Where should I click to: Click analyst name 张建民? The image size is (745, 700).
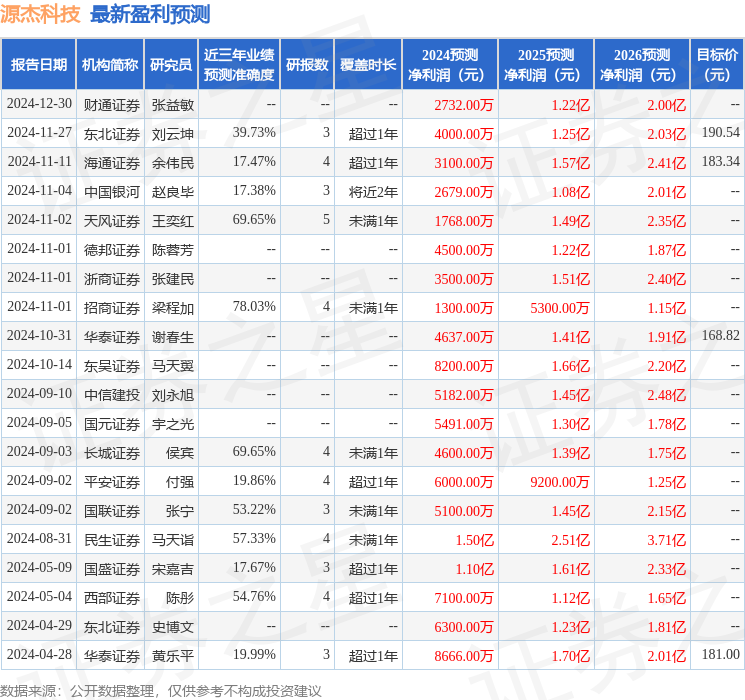173,279
